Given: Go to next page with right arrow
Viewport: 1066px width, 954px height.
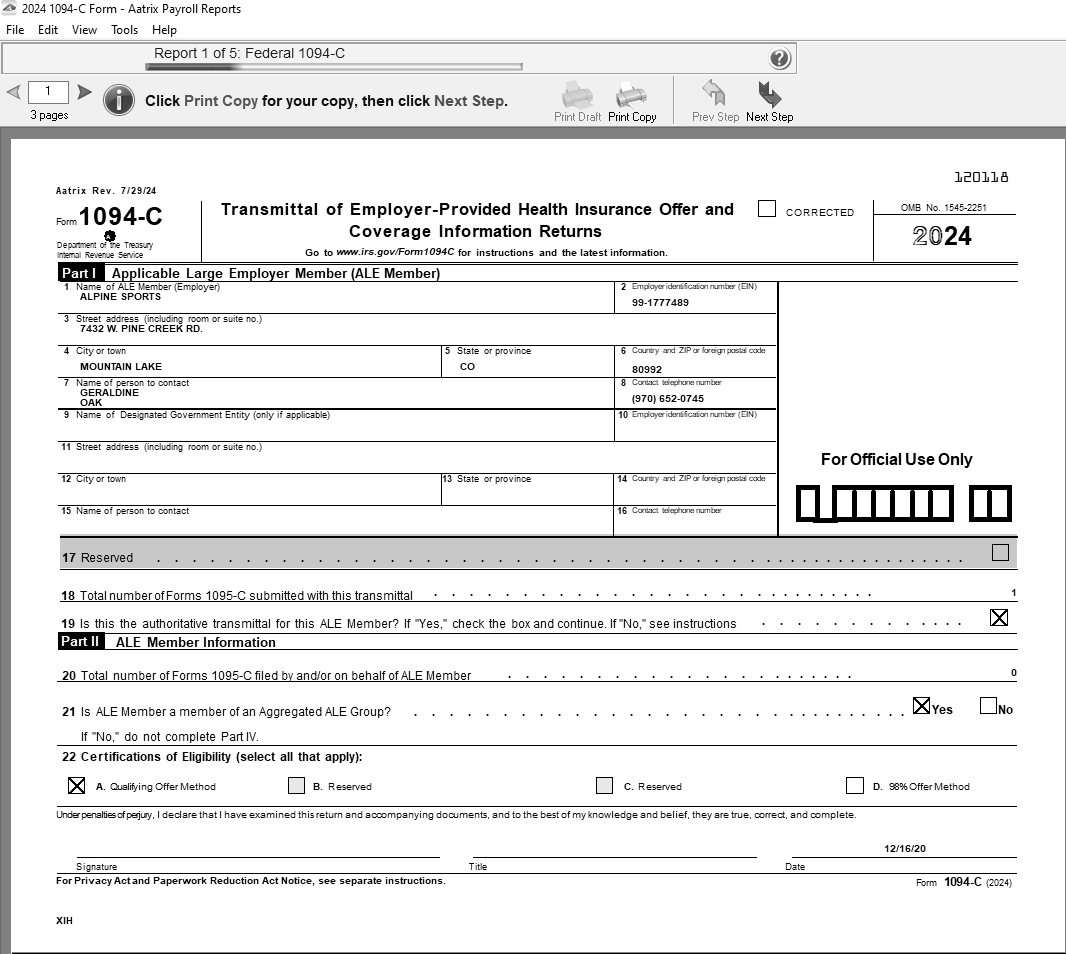Looking at the screenshot, I should coord(84,91).
